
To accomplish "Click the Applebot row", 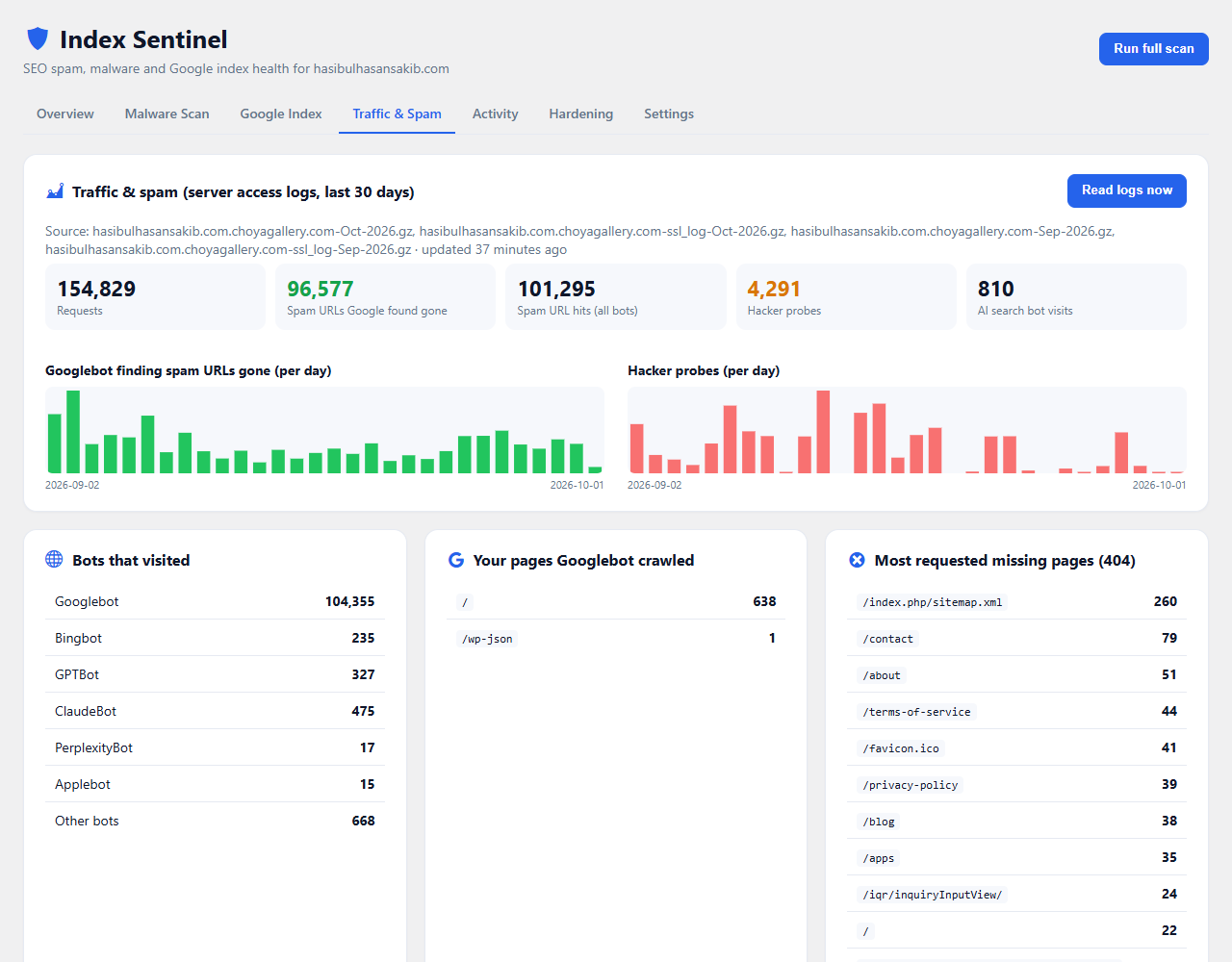I will coord(215,784).
